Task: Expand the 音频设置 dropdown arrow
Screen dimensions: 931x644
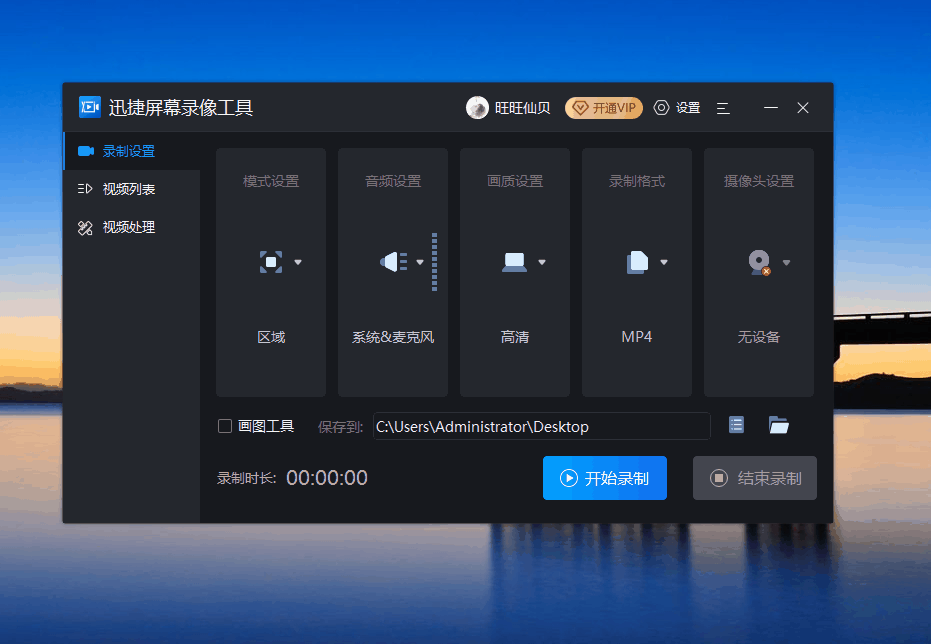Action: [x=420, y=262]
